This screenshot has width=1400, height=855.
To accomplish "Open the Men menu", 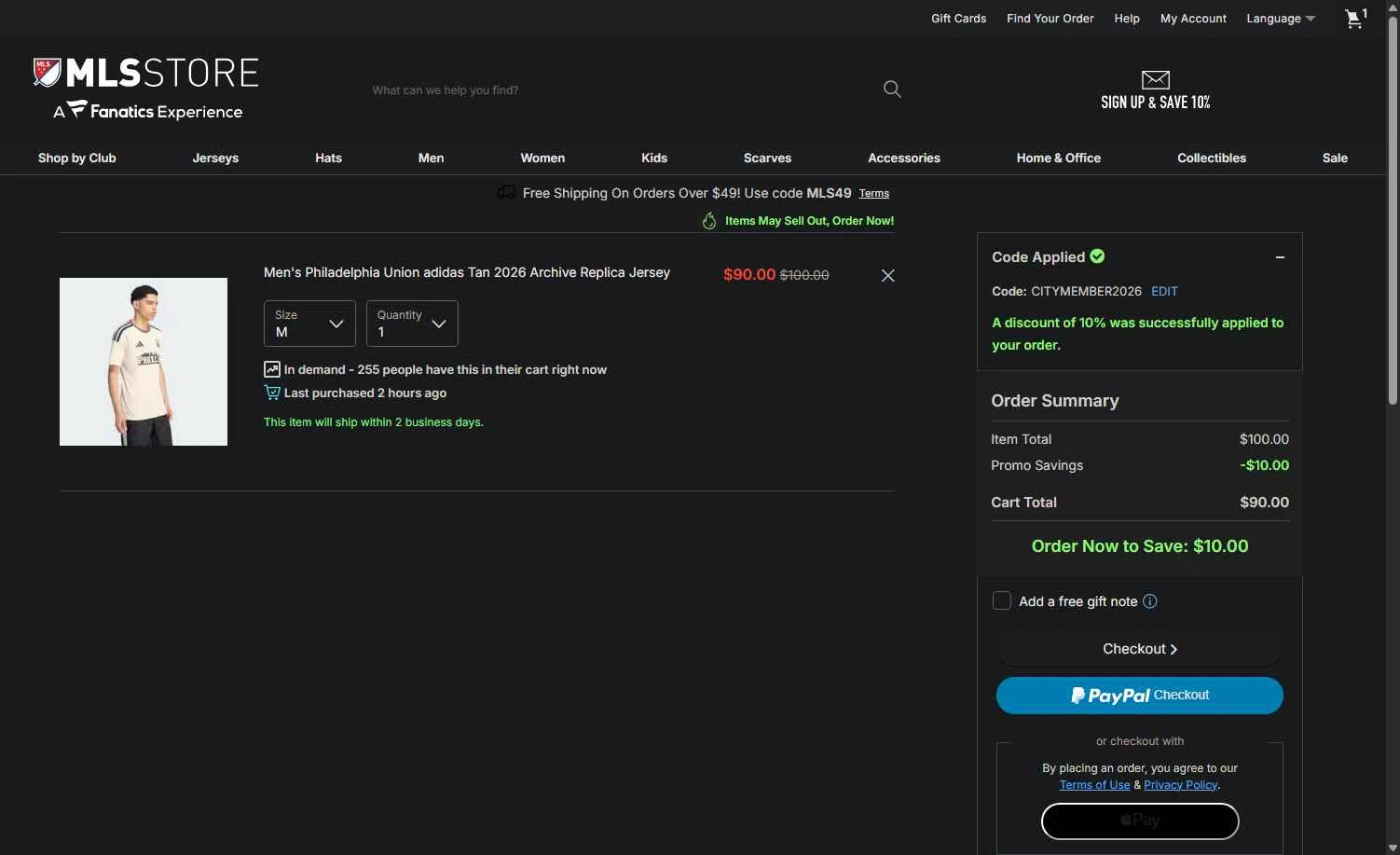I will point(431,158).
